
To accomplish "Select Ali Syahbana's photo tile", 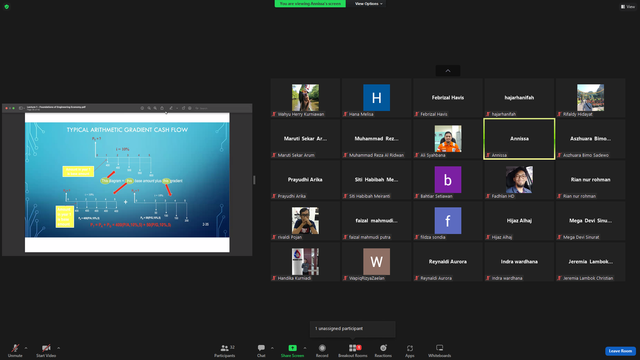I will coord(448,139).
